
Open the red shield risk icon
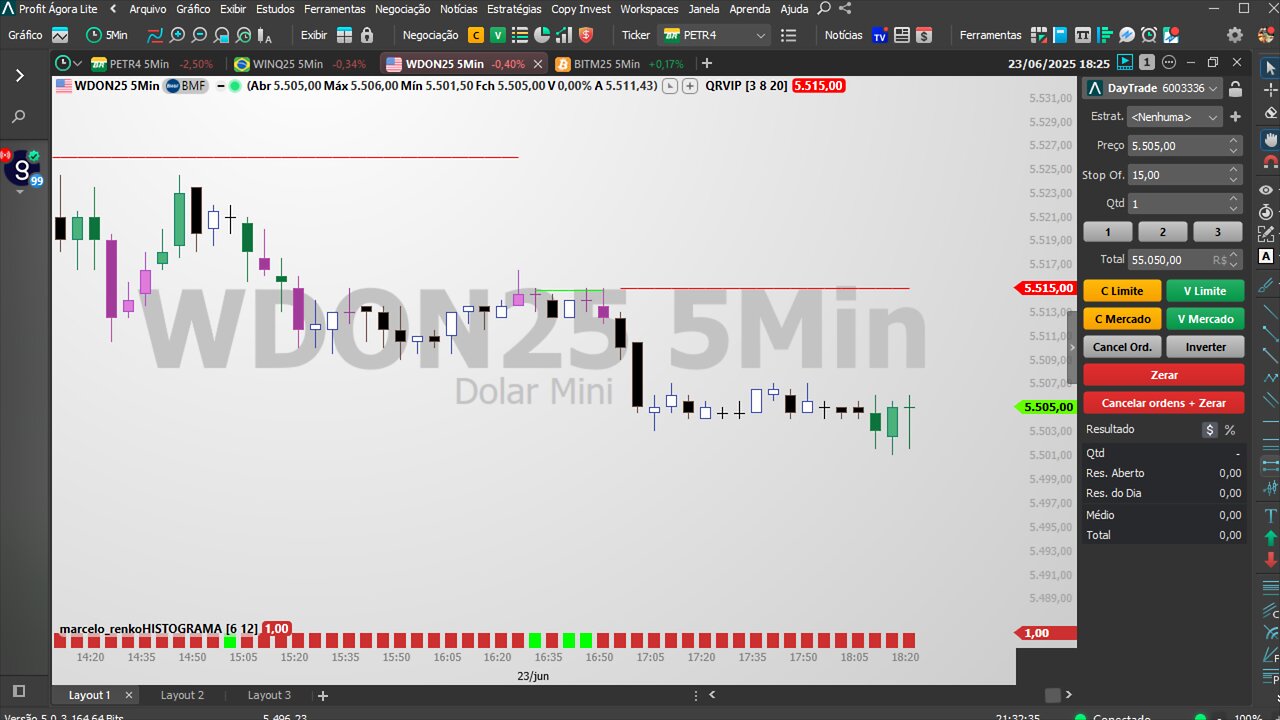[586, 35]
